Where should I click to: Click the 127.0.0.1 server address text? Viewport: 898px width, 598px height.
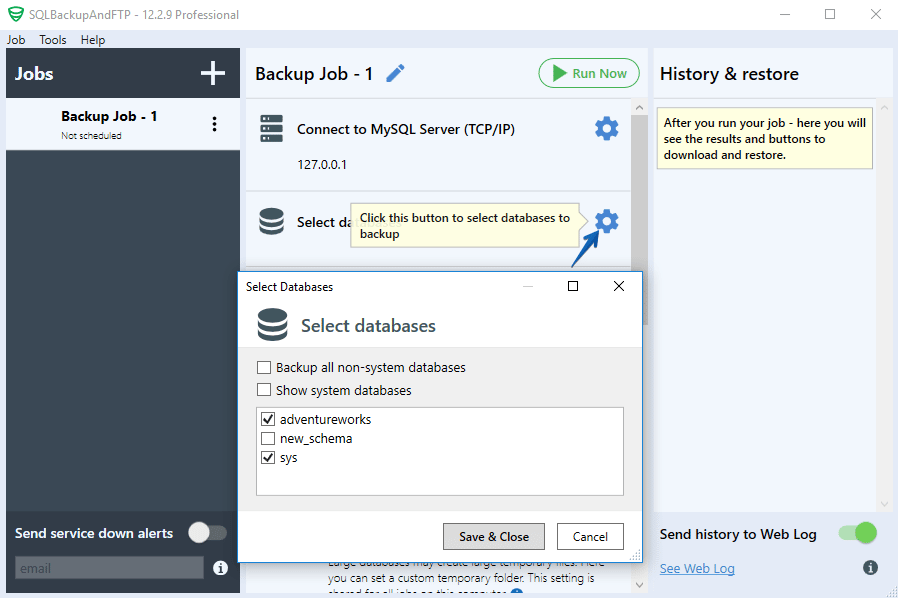pos(322,165)
